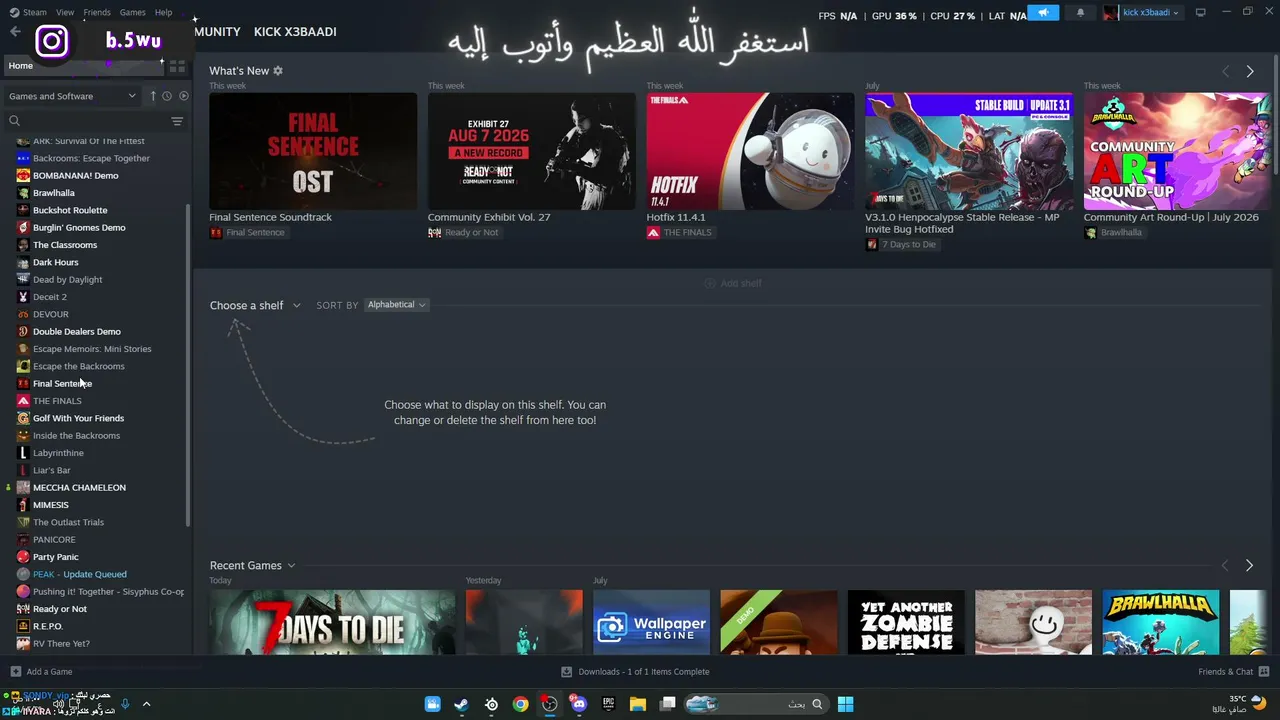
Task: Sort library list with the up arrow icon
Action: click(x=153, y=96)
